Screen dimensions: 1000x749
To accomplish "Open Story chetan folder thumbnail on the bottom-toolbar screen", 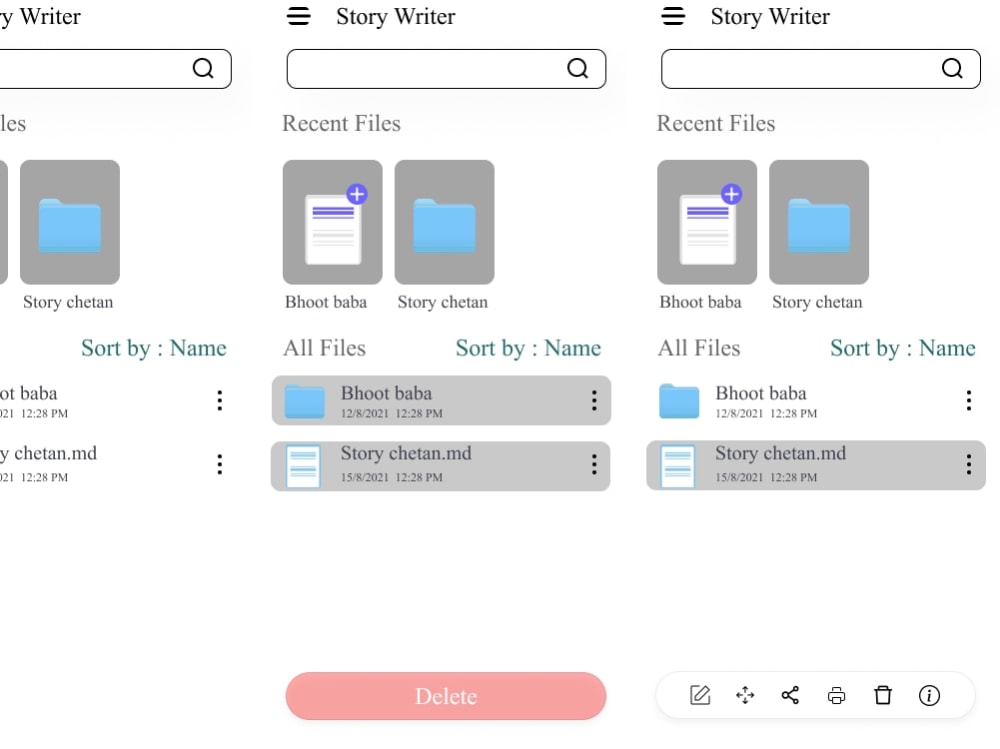I will tap(818, 222).
